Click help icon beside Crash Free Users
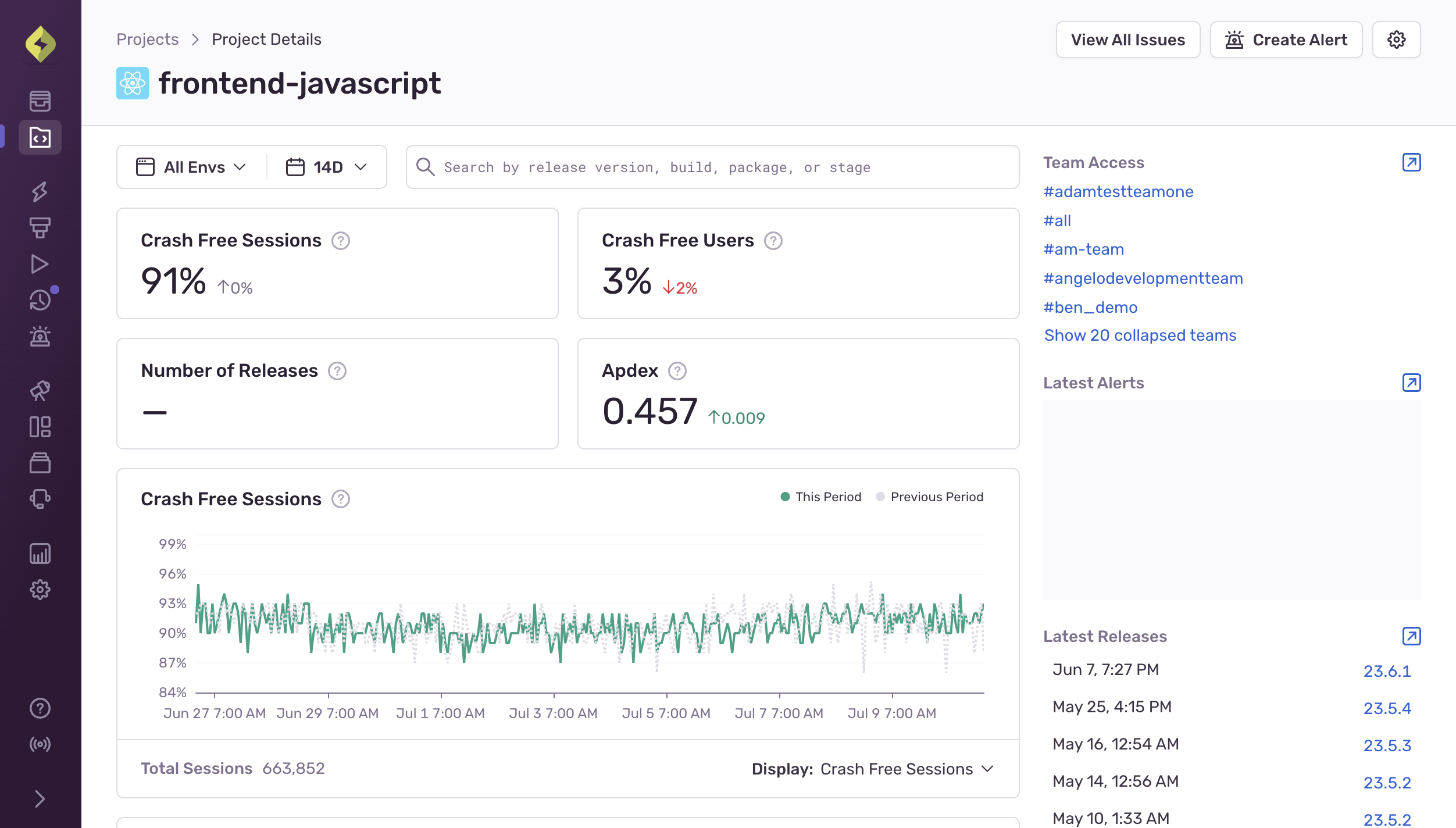This screenshot has width=1456, height=828. 773,241
